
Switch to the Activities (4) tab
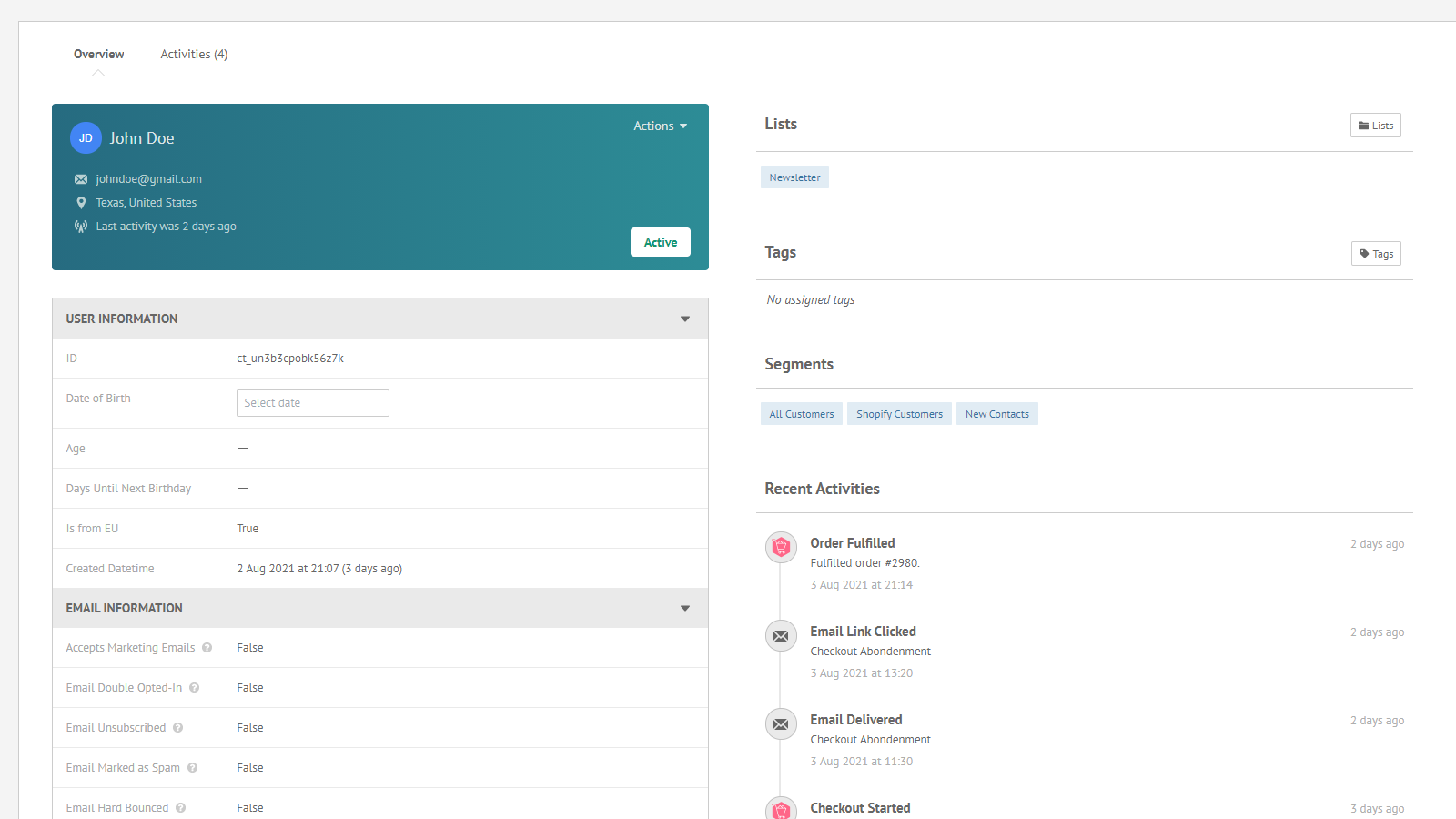pyautogui.click(x=194, y=55)
